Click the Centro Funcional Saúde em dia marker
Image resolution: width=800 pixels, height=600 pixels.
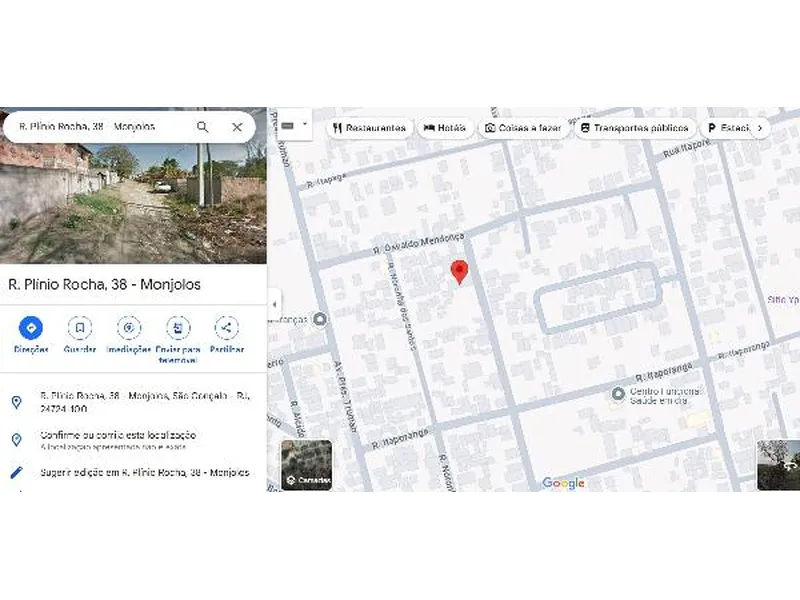click(x=618, y=394)
